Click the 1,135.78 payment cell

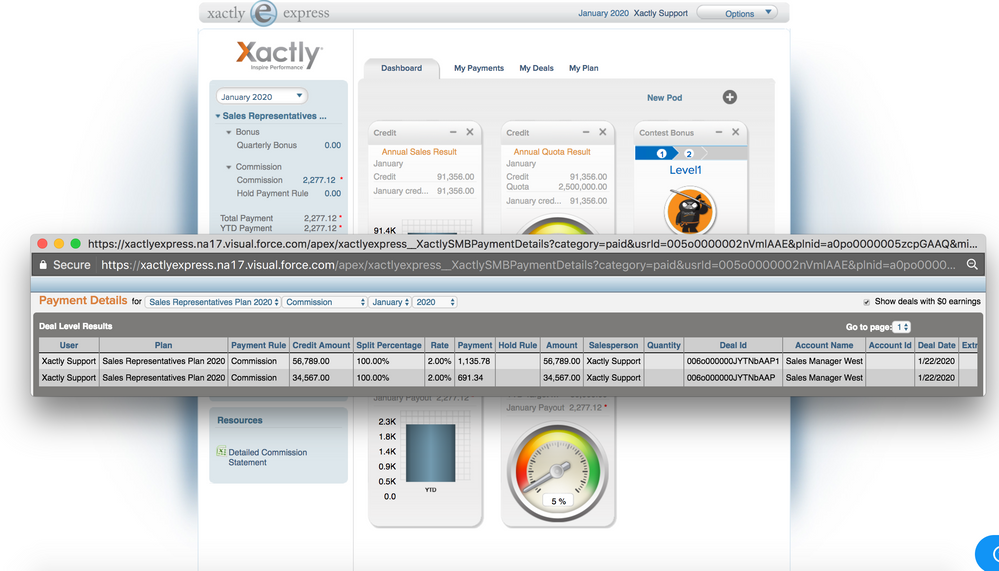(473, 361)
